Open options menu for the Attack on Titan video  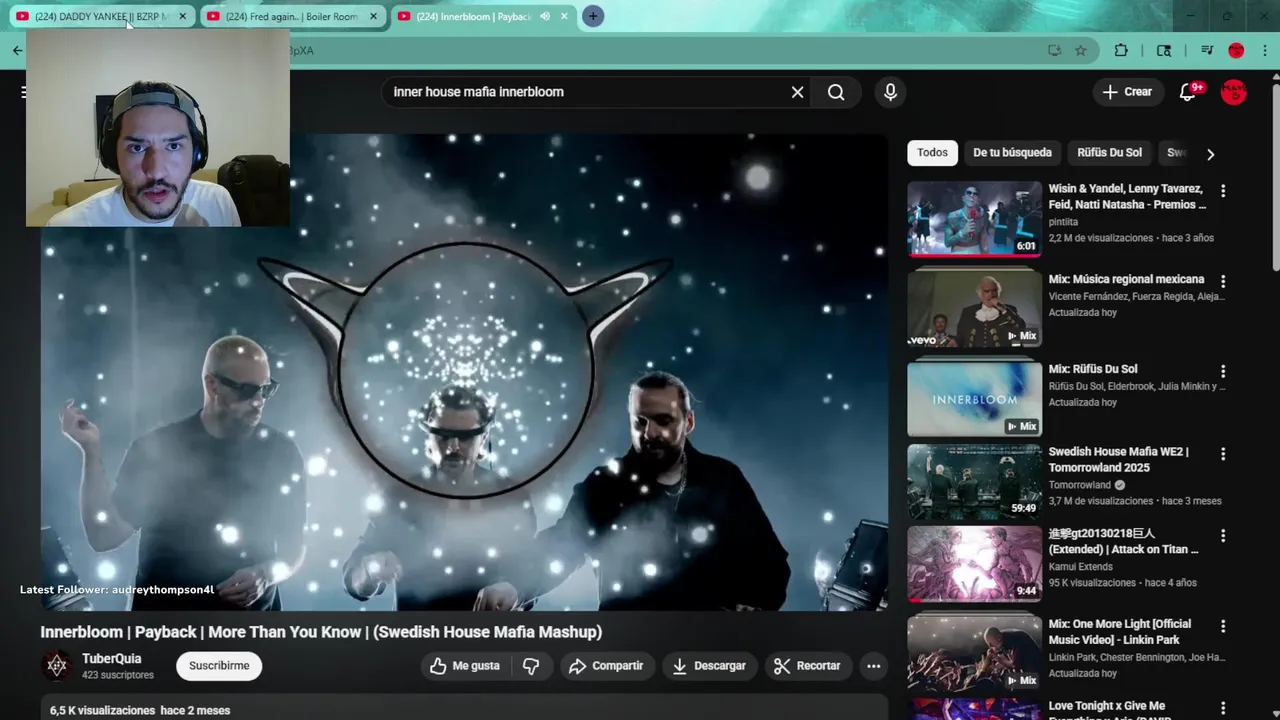click(1222, 536)
